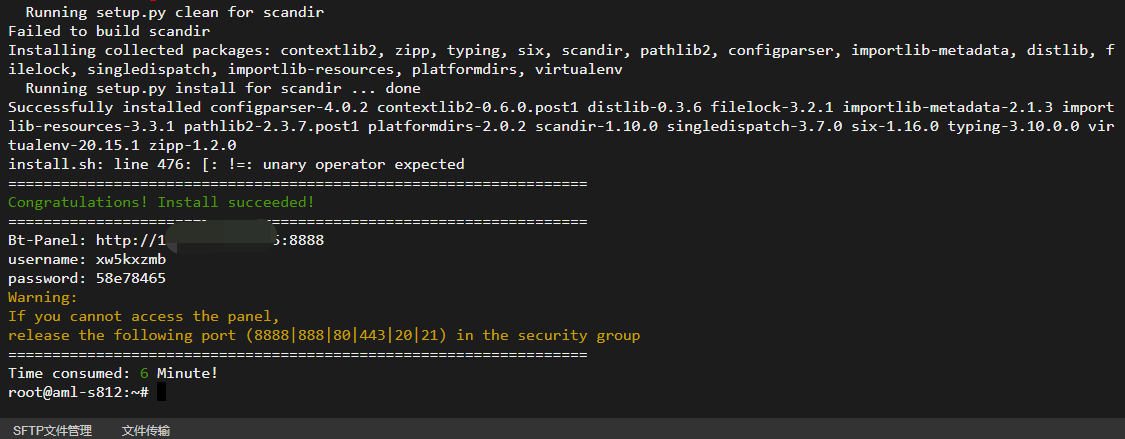Click the Installing collected packages line
The image size is (1125, 439).
[x=562, y=50]
